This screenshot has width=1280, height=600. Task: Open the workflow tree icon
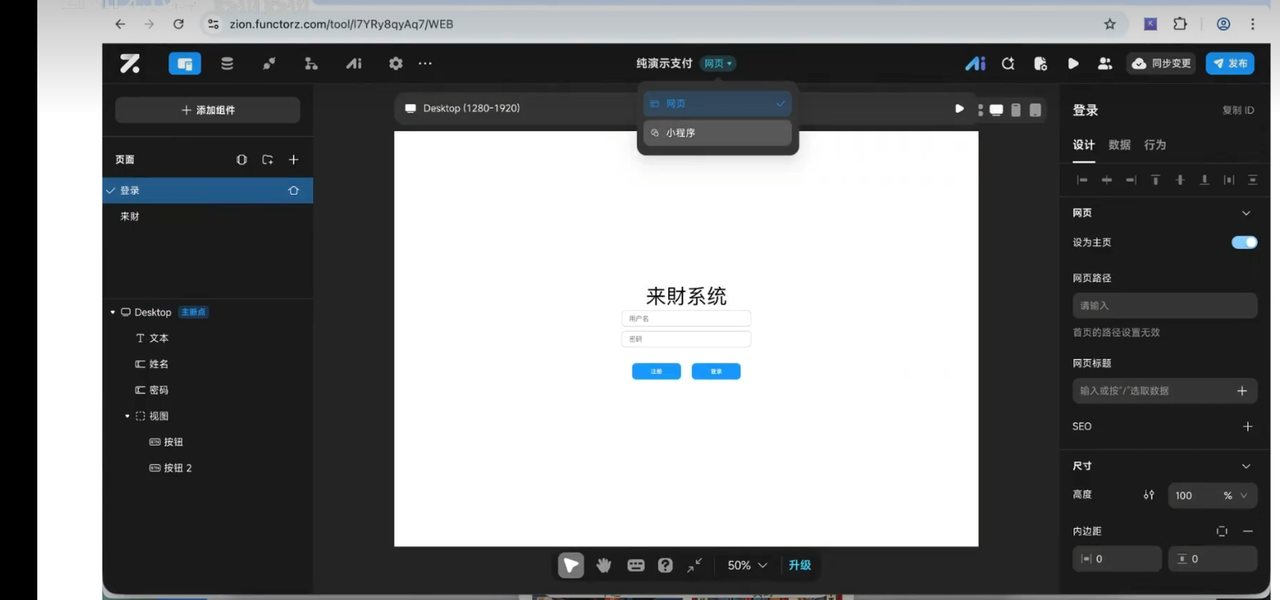311,63
